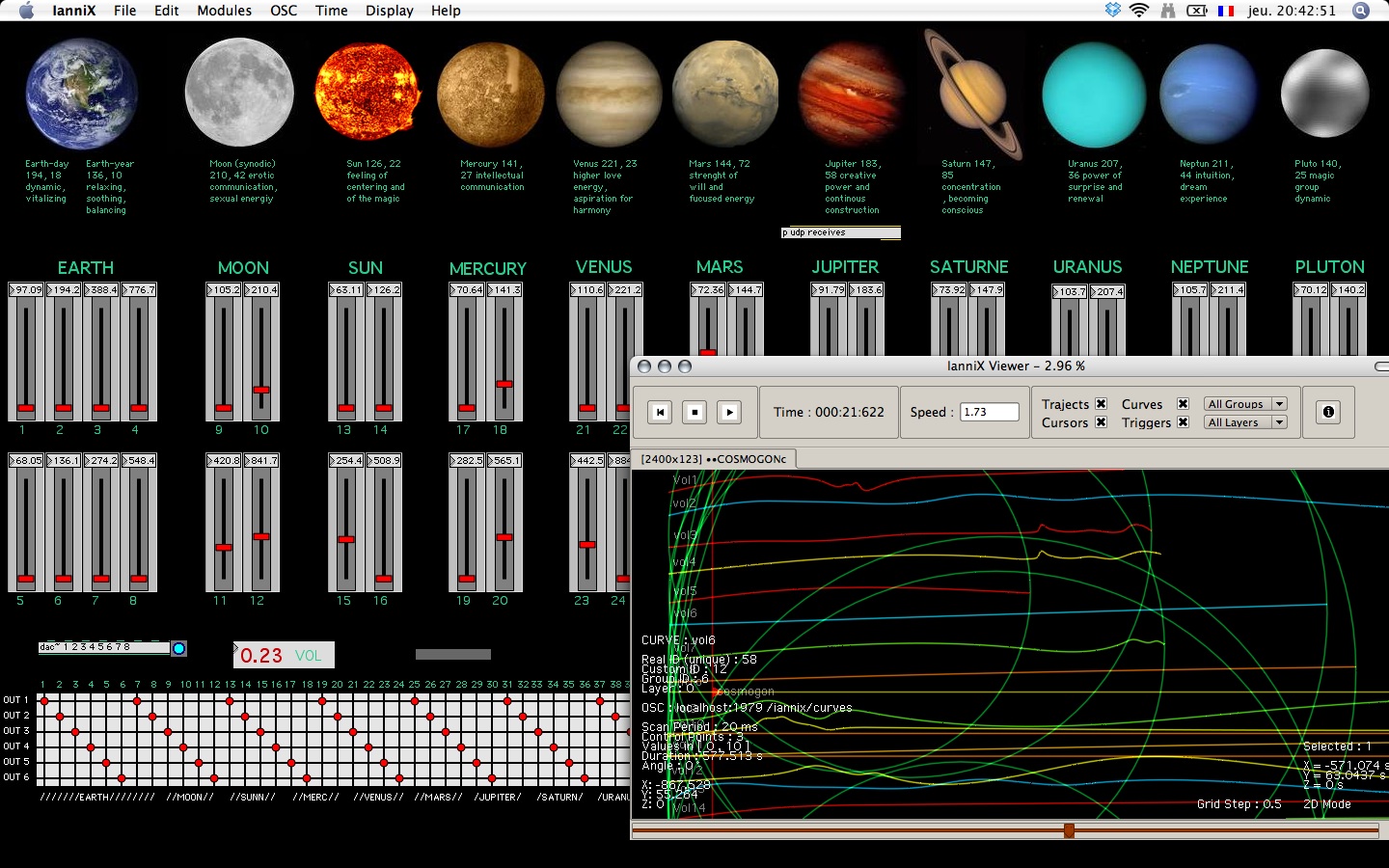Click the 210.4 Moon frequency box

(x=260, y=289)
